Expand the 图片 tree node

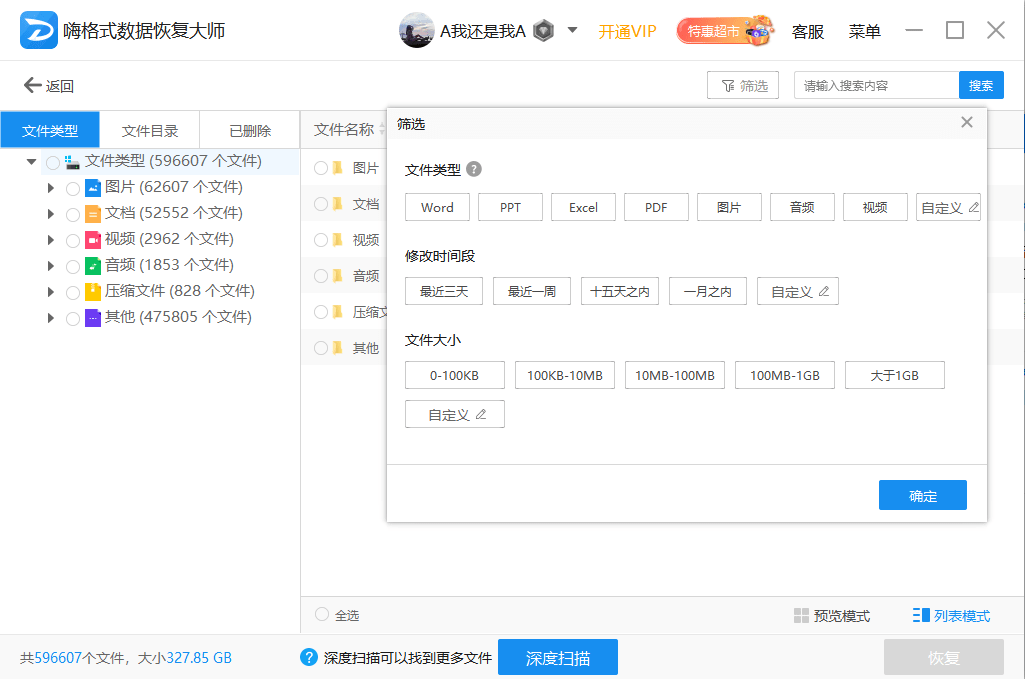50,188
